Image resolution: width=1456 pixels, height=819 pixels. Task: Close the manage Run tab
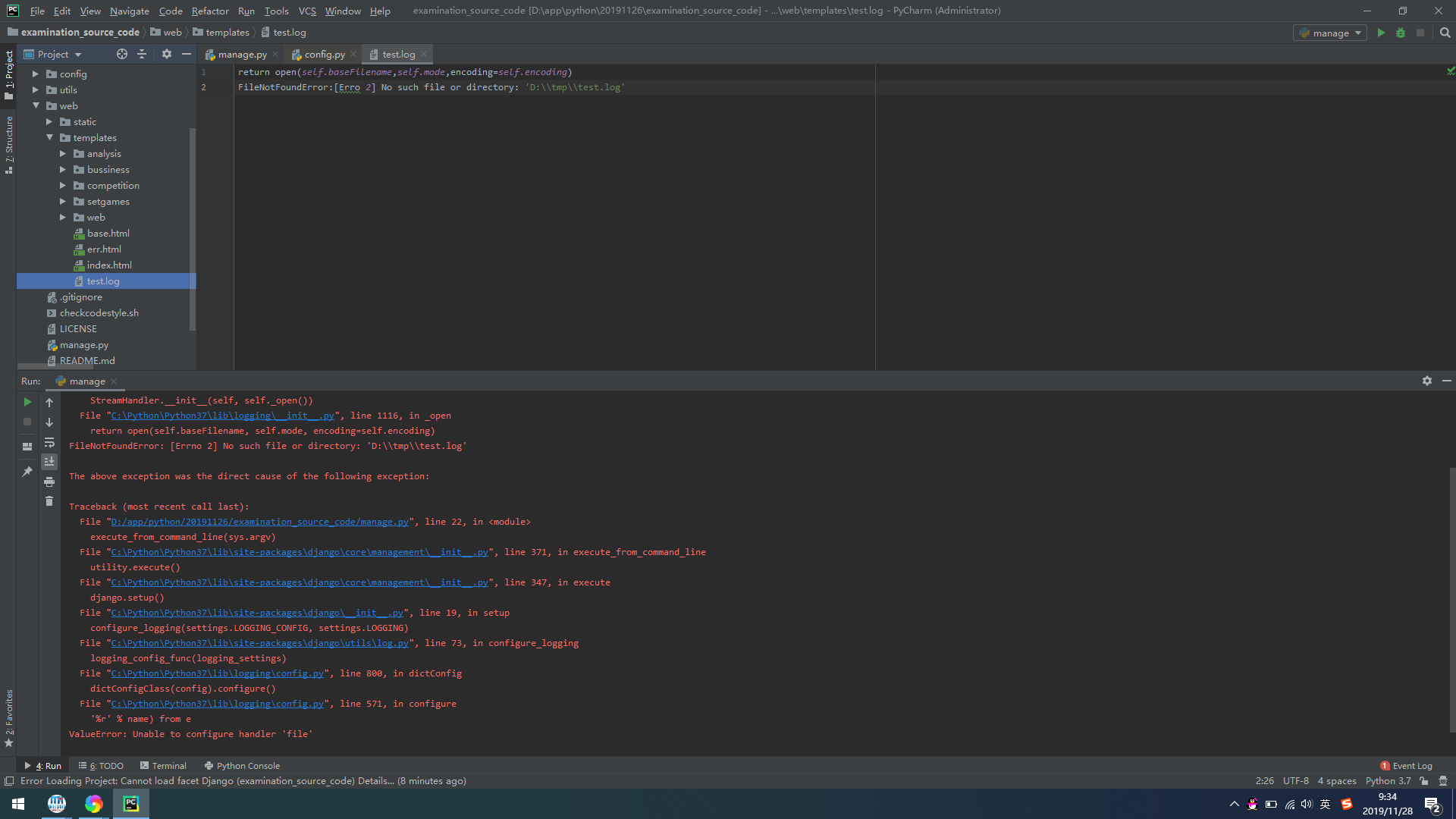click(114, 381)
